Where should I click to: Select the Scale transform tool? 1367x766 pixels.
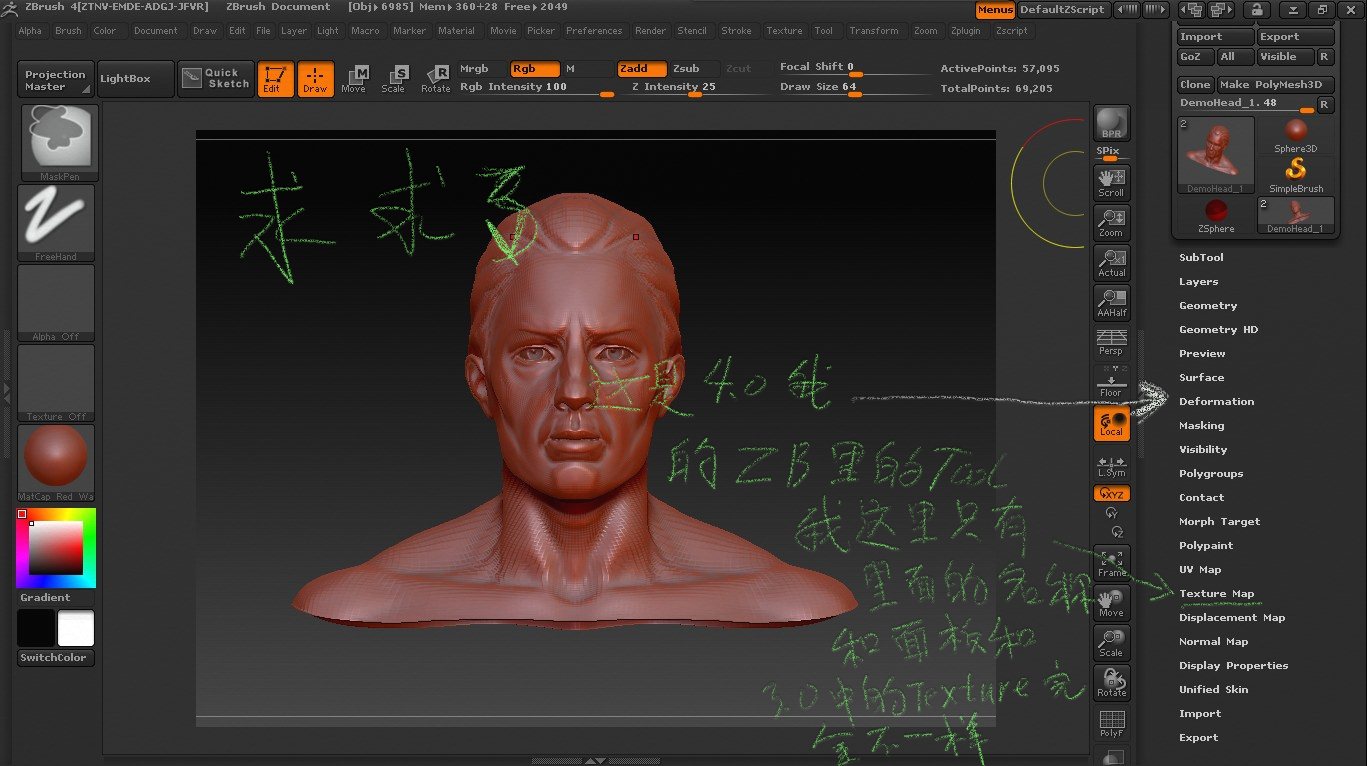click(394, 79)
